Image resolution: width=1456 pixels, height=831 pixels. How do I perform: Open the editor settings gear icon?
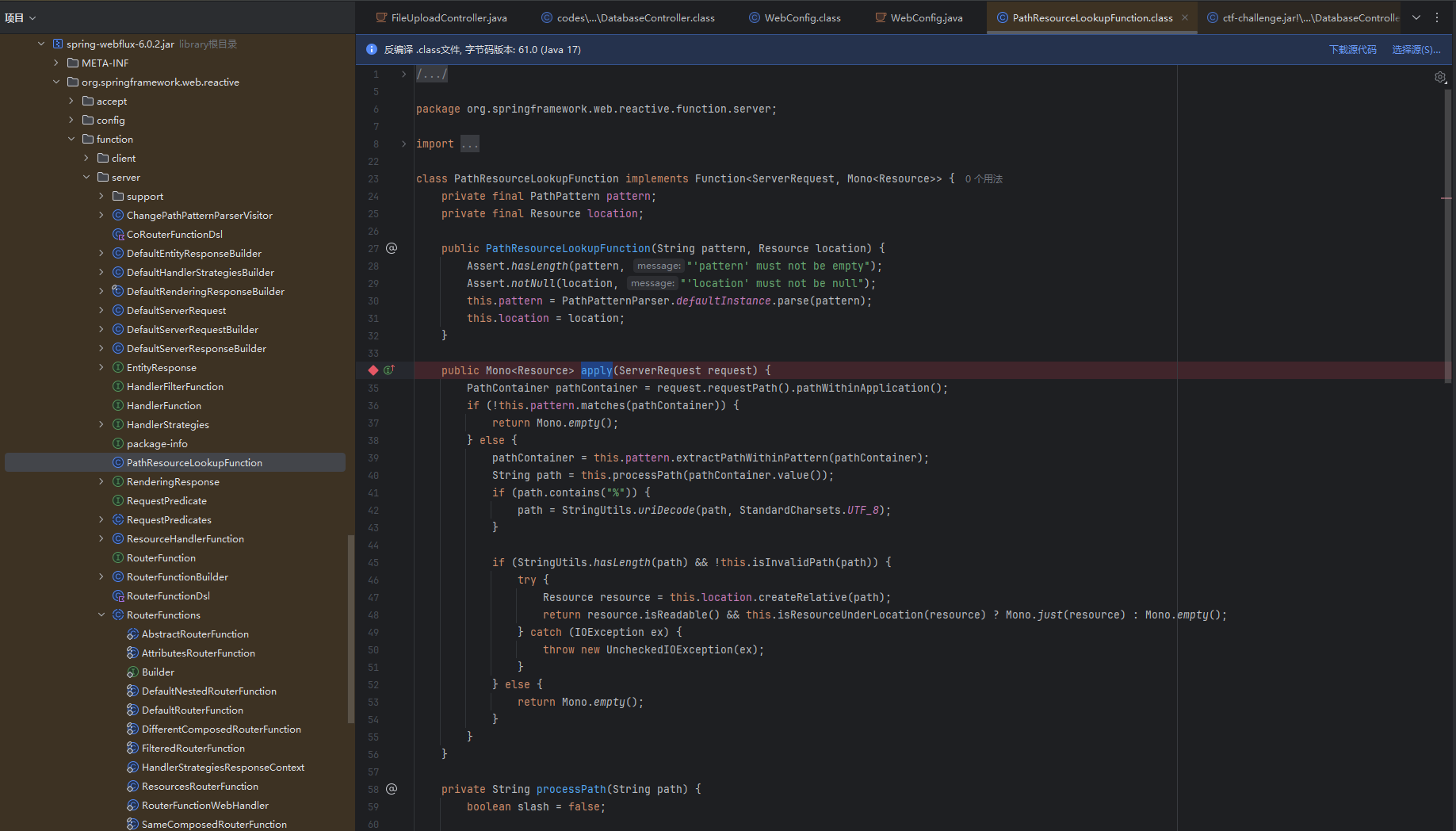[1440, 77]
